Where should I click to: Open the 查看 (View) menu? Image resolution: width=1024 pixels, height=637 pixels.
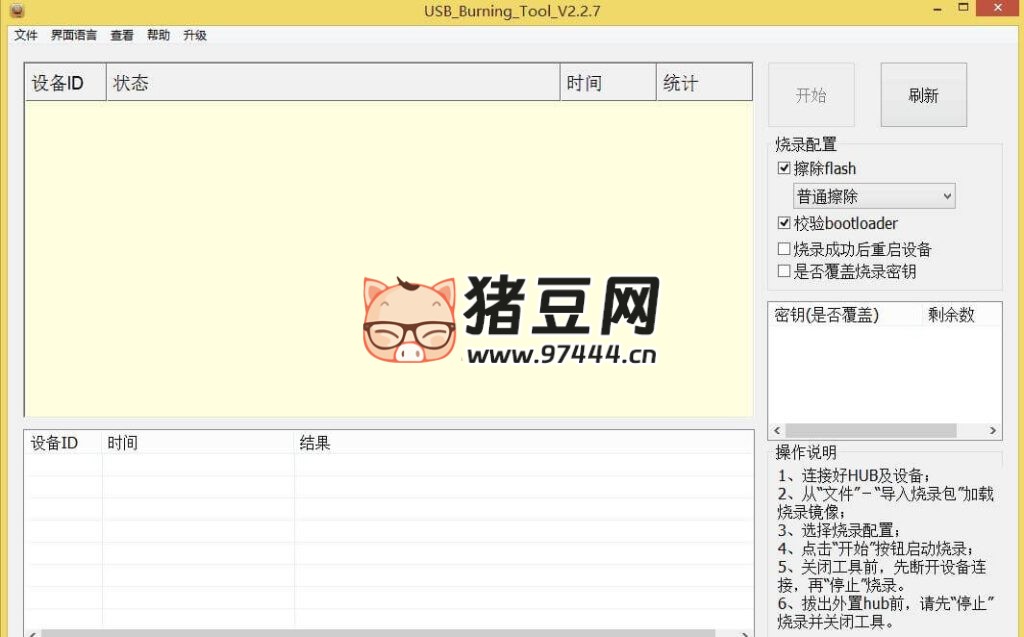pyautogui.click(x=121, y=35)
